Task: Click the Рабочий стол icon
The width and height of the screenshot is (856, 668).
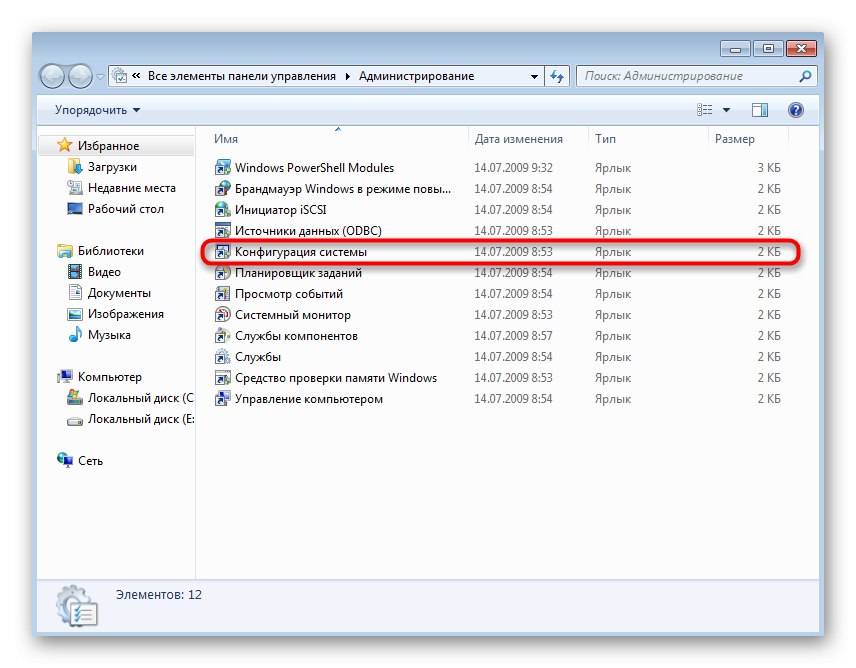Action: (75, 208)
